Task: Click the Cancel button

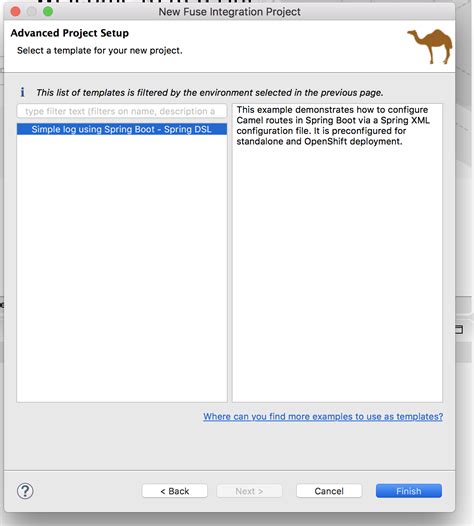Action: pos(329,491)
